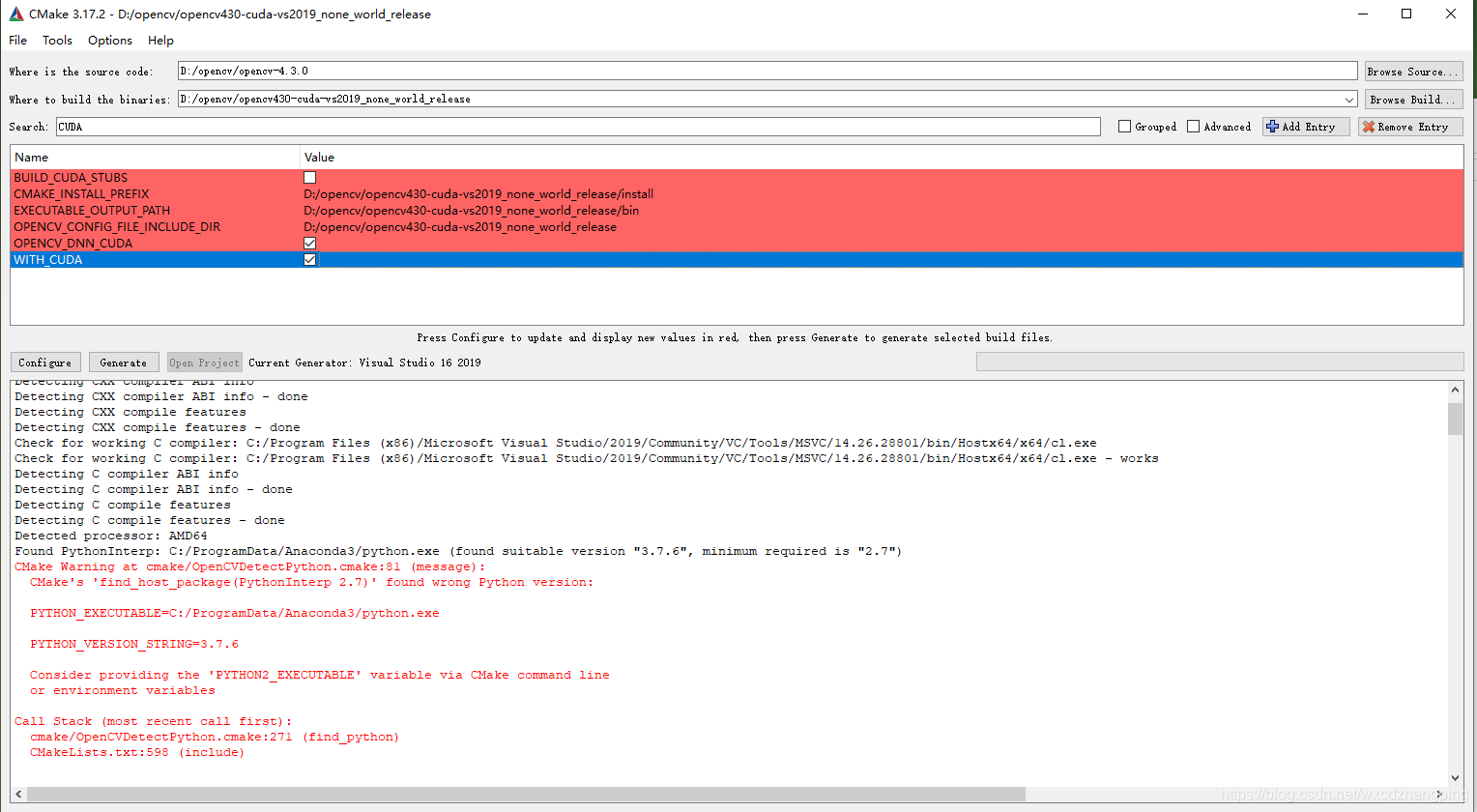This screenshot has width=1477, height=812.
Task: Click the Configure button
Action: pos(45,362)
